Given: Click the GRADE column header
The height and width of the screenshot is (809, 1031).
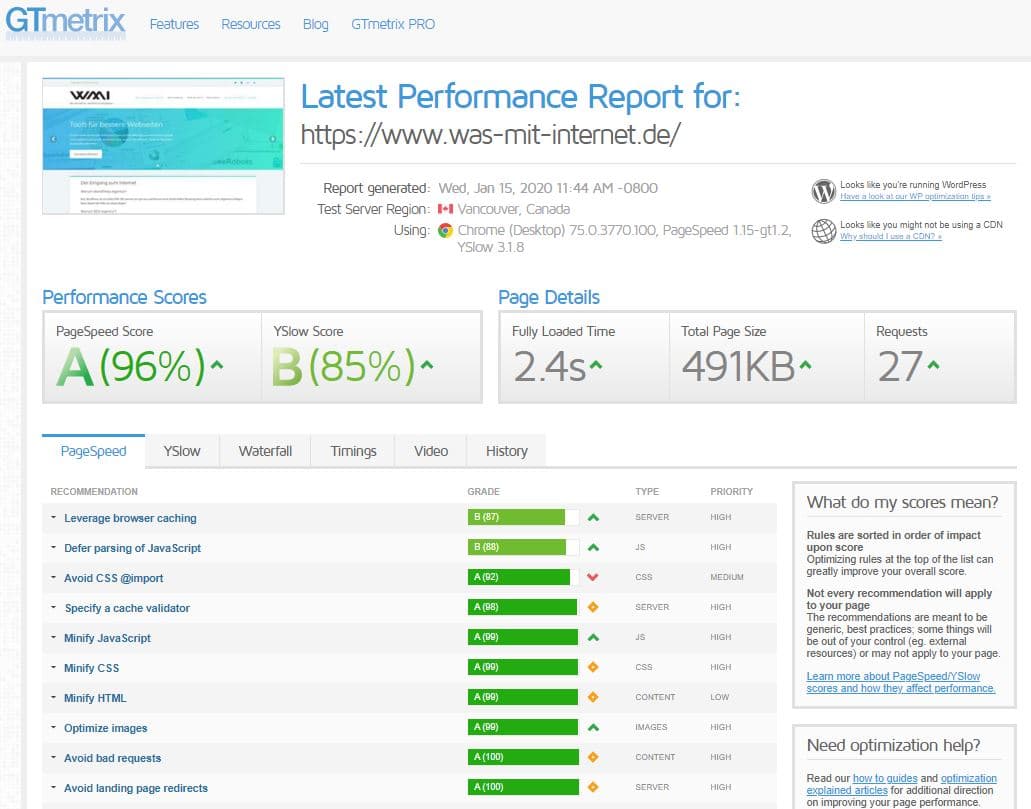Looking at the screenshot, I should click(x=483, y=491).
